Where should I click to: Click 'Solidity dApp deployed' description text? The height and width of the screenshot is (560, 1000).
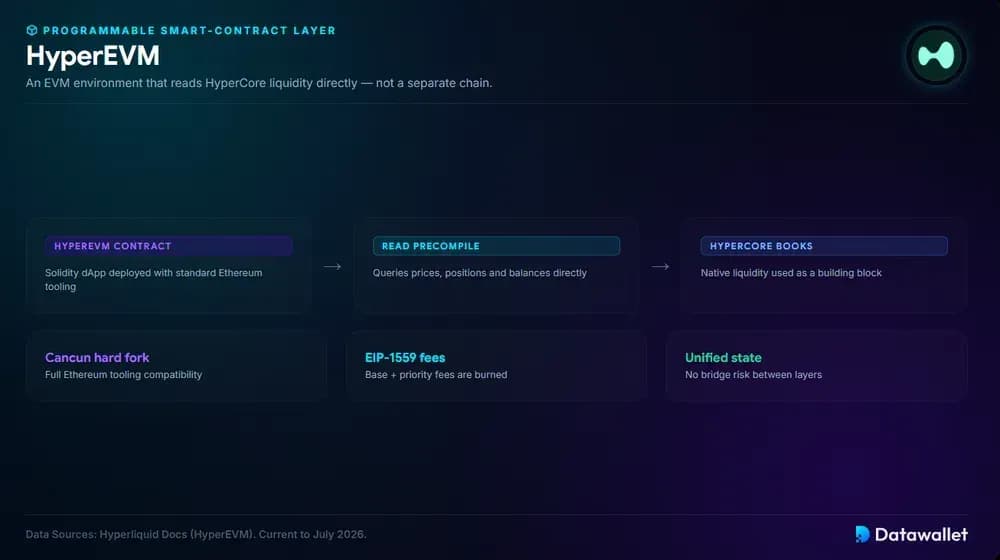[154, 279]
